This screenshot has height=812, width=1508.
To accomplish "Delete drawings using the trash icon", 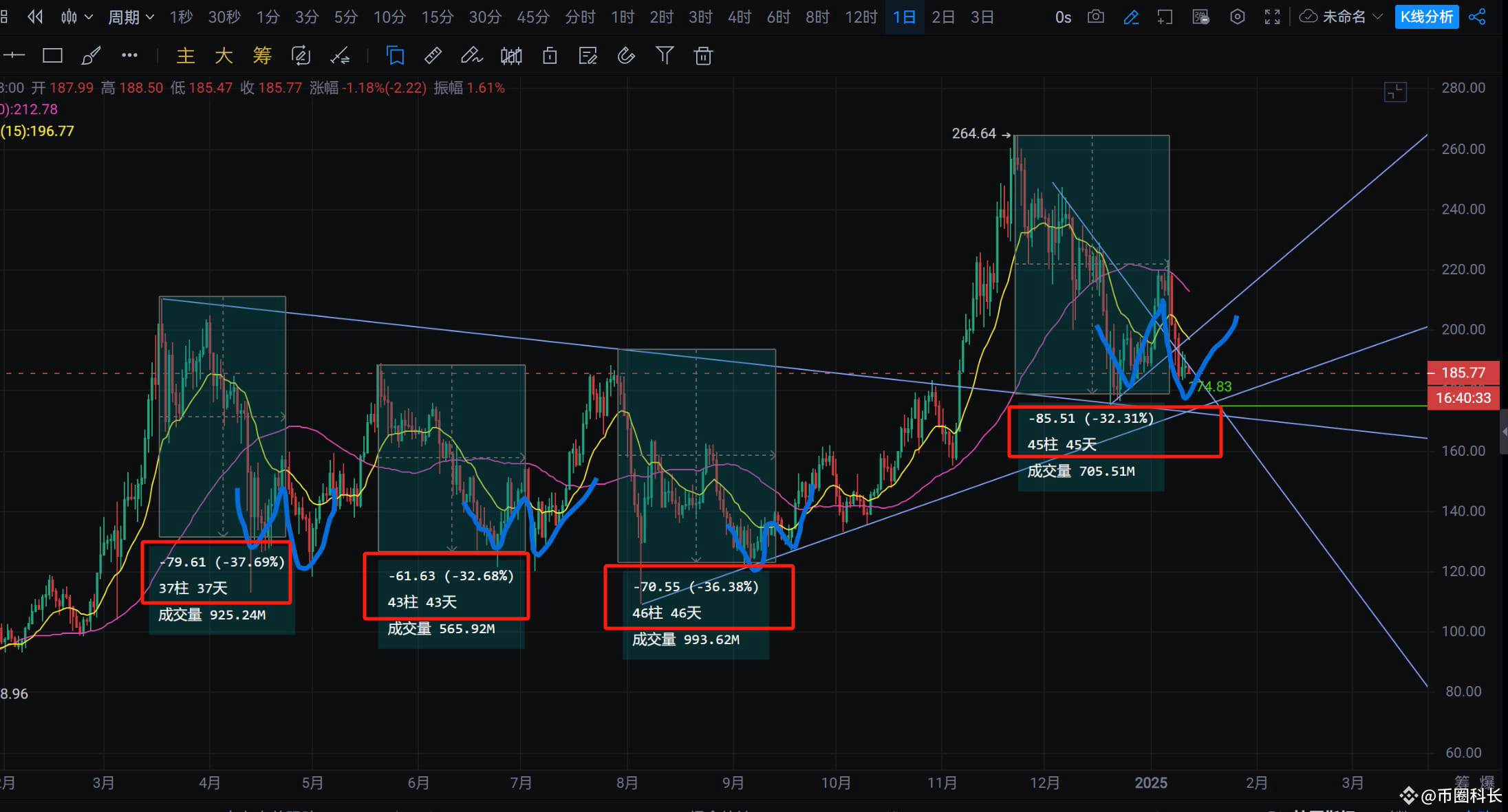I will [x=702, y=56].
